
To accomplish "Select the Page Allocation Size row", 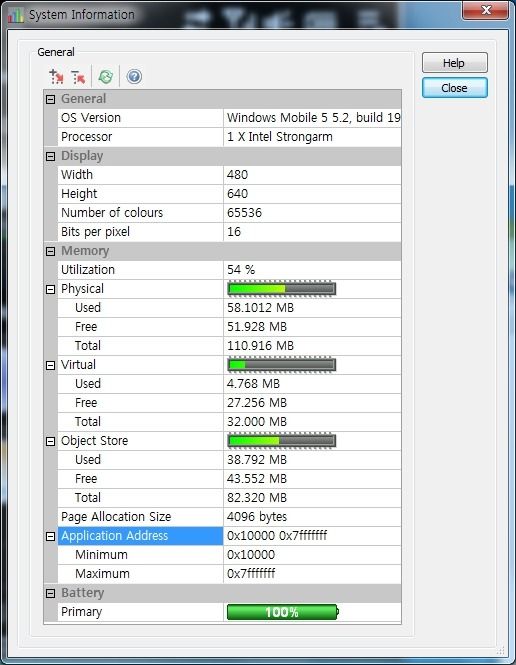I will [229, 517].
